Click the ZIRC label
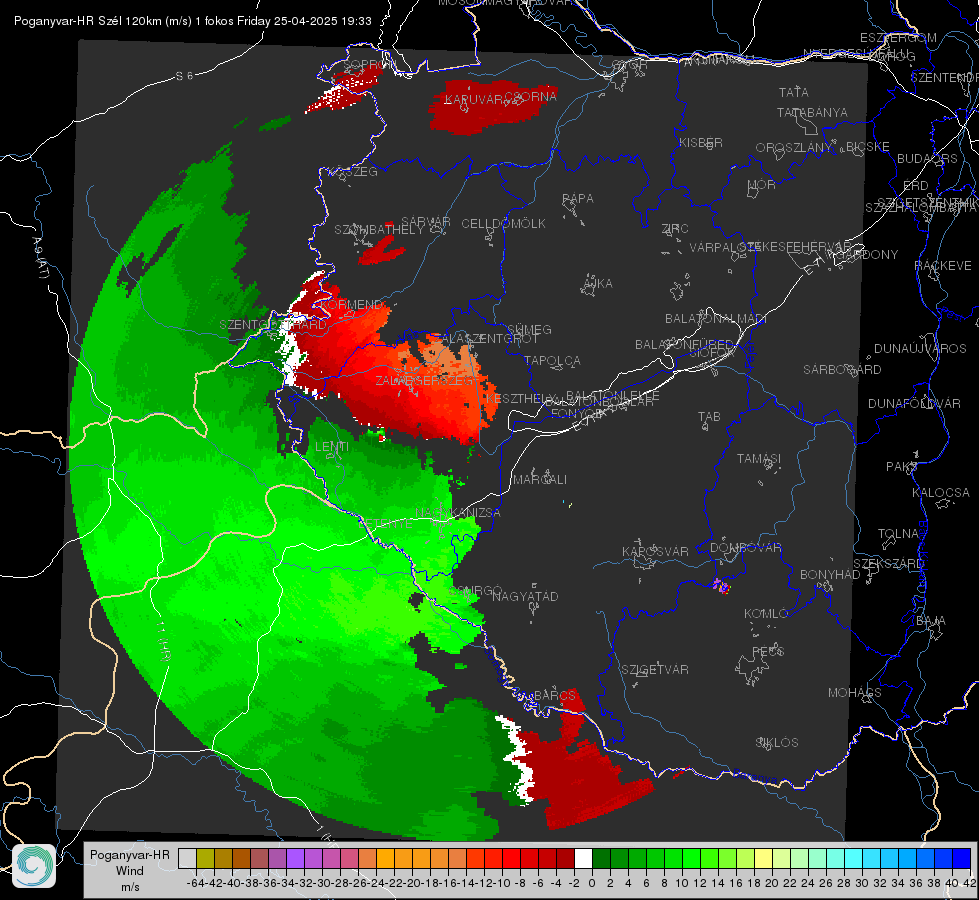Image resolution: width=979 pixels, height=900 pixels. pyautogui.click(x=675, y=229)
